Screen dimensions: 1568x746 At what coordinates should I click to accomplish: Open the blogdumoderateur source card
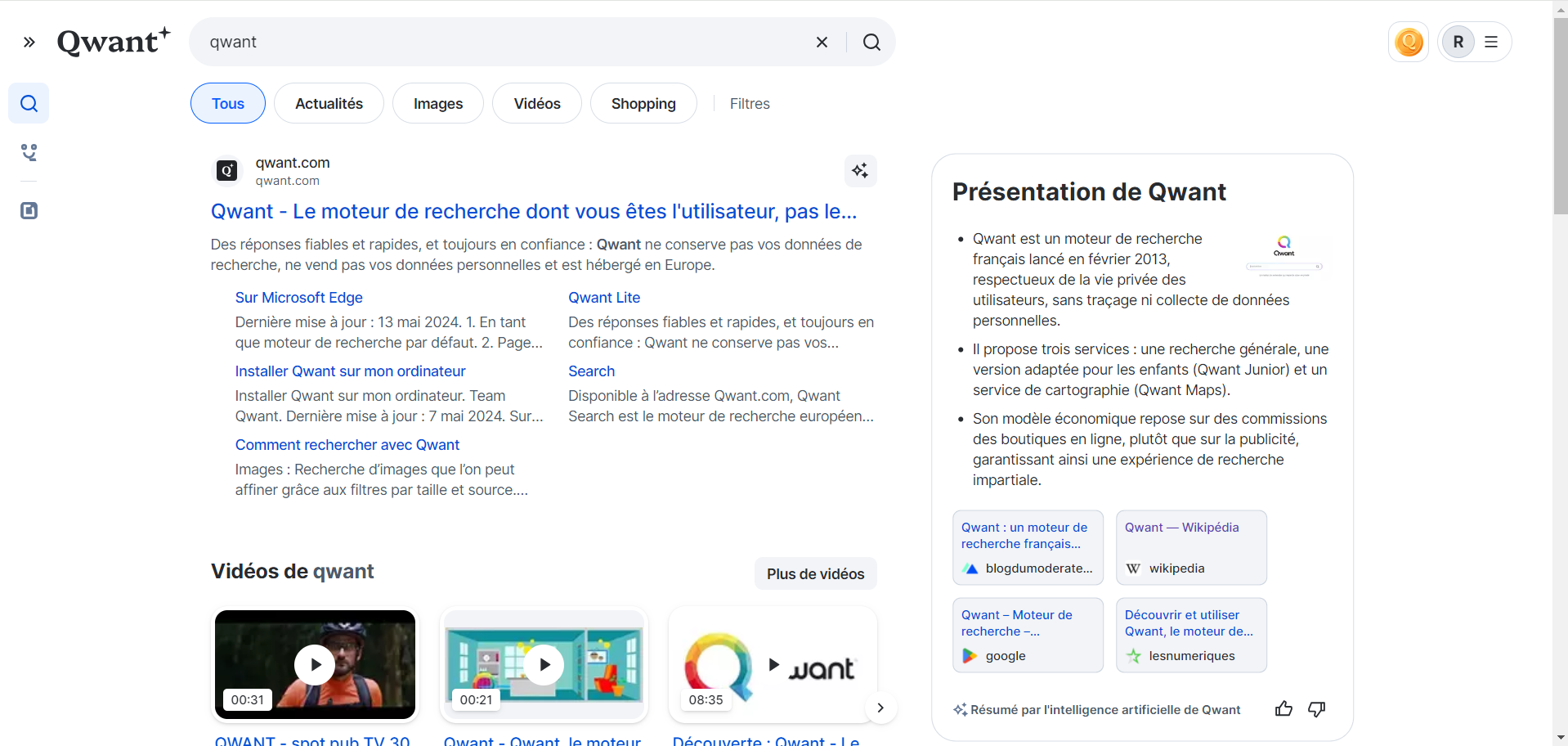1028,547
